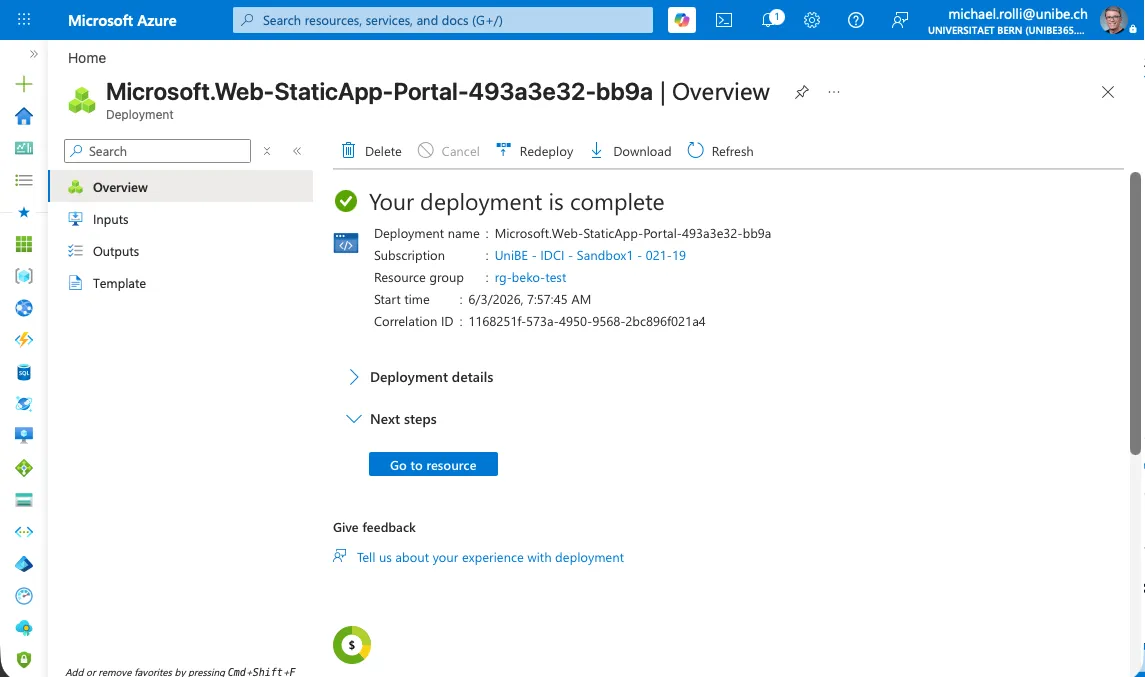The width and height of the screenshot is (1145, 677).
Task: Open the Azure portal waffle menu
Action: point(23,20)
